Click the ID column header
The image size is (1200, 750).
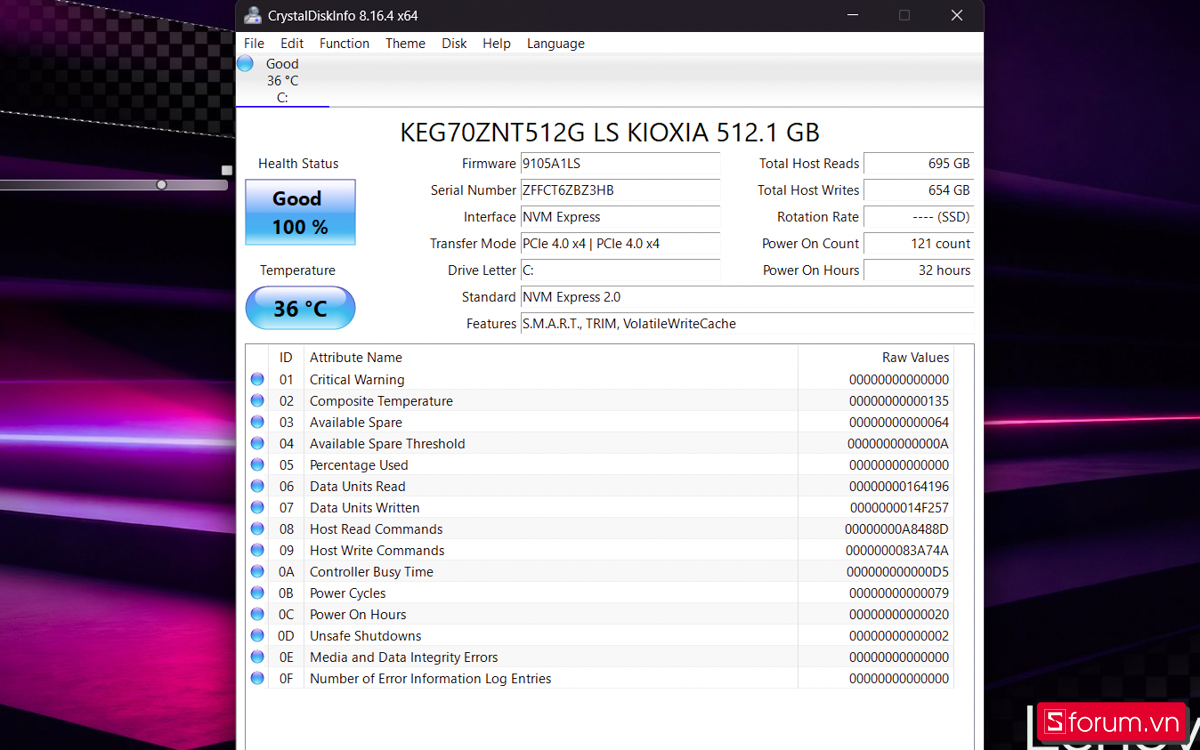click(x=286, y=357)
